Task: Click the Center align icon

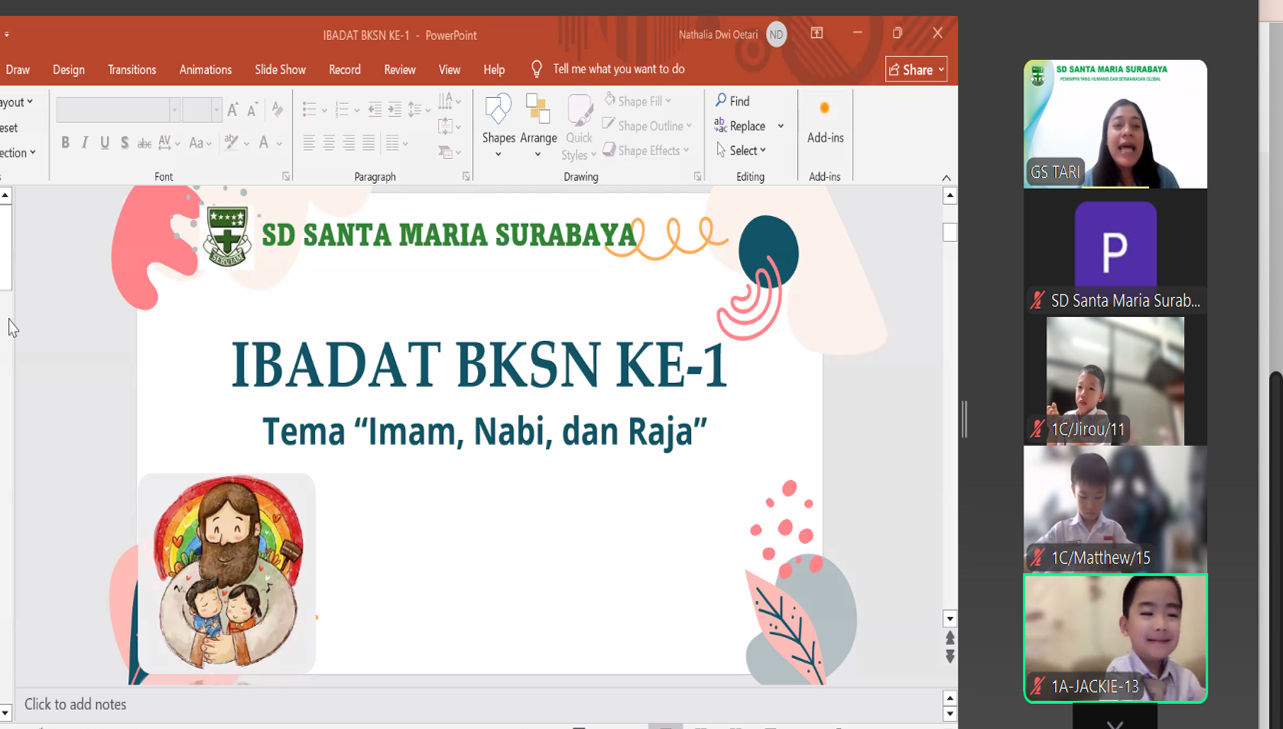Action: click(329, 144)
